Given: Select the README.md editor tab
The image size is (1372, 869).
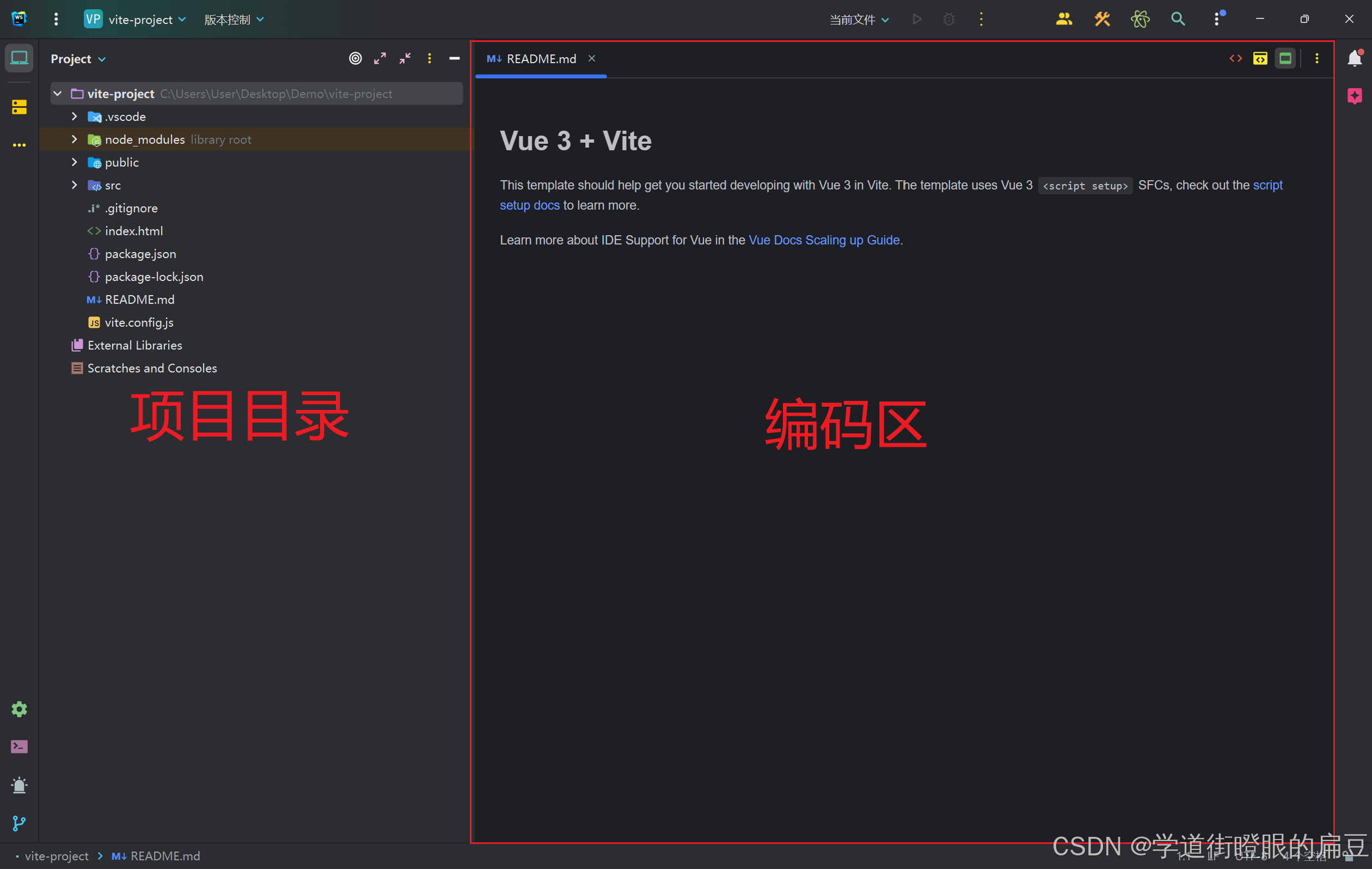Looking at the screenshot, I should [541, 59].
